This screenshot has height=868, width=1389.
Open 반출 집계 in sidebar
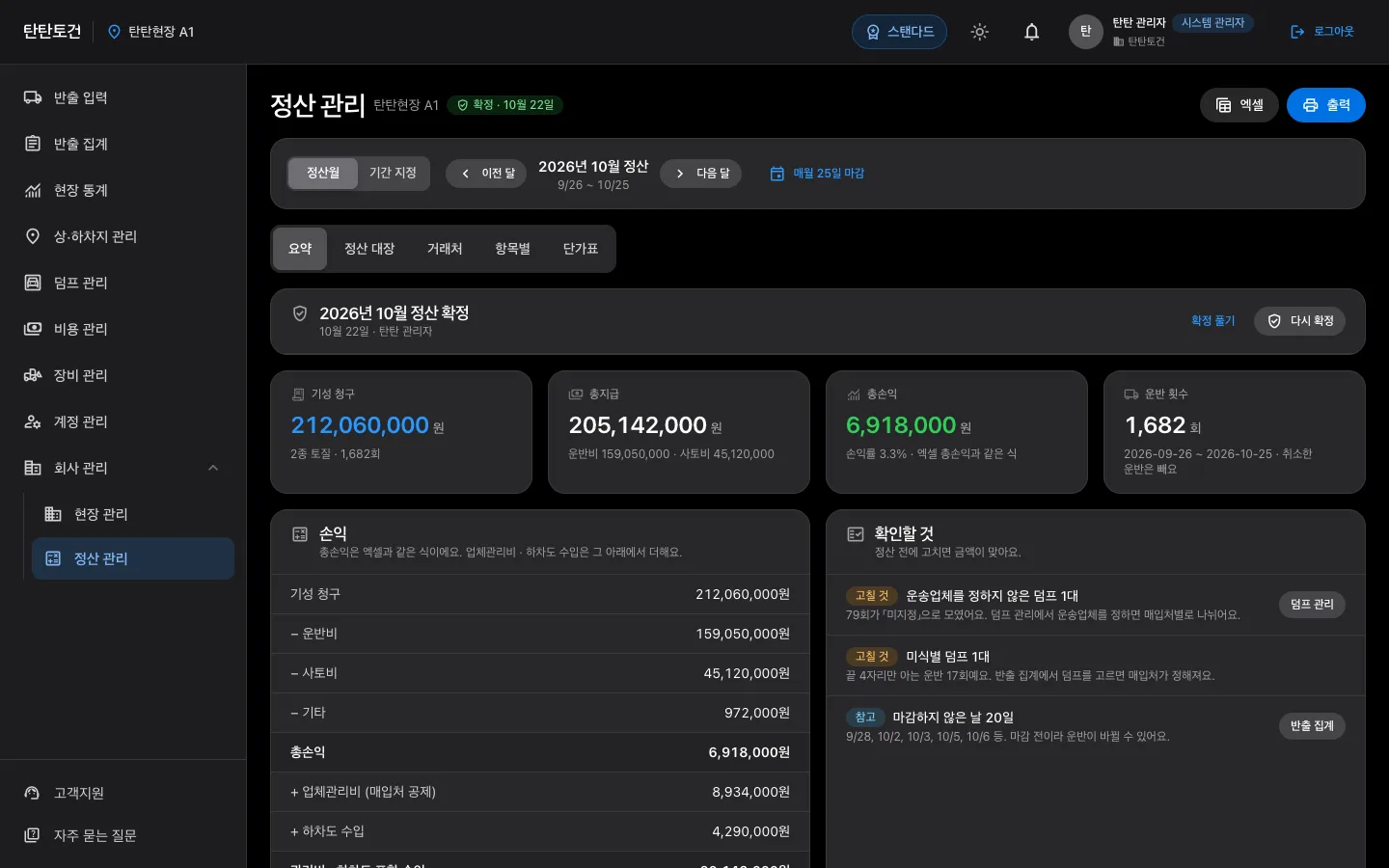point(123,144)
